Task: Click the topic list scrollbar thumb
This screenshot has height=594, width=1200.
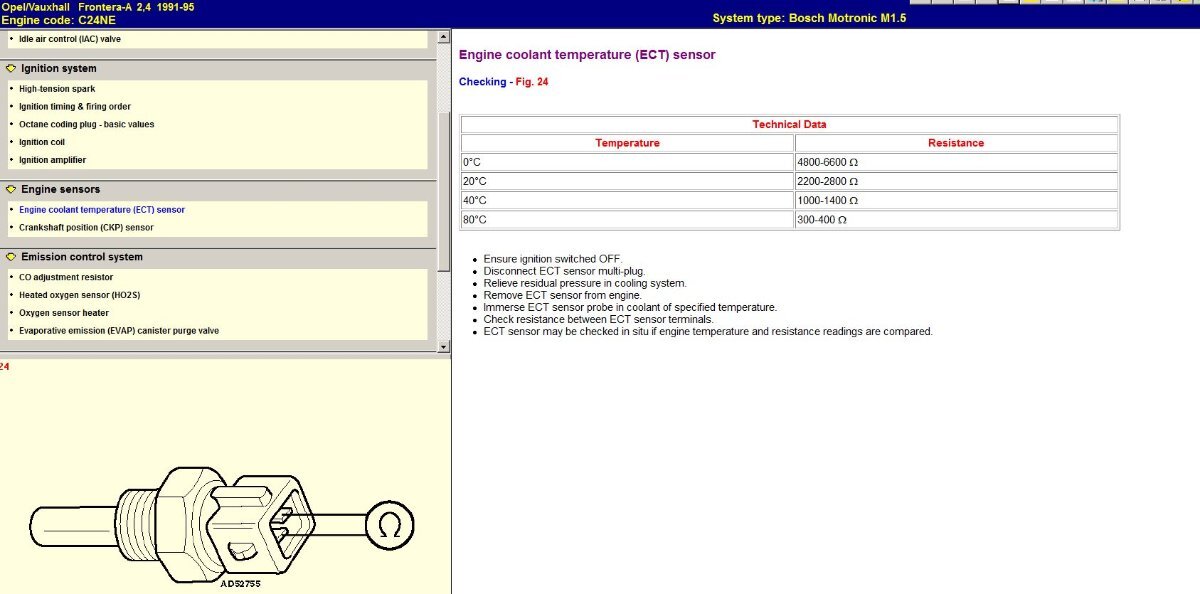Action: 444,191
